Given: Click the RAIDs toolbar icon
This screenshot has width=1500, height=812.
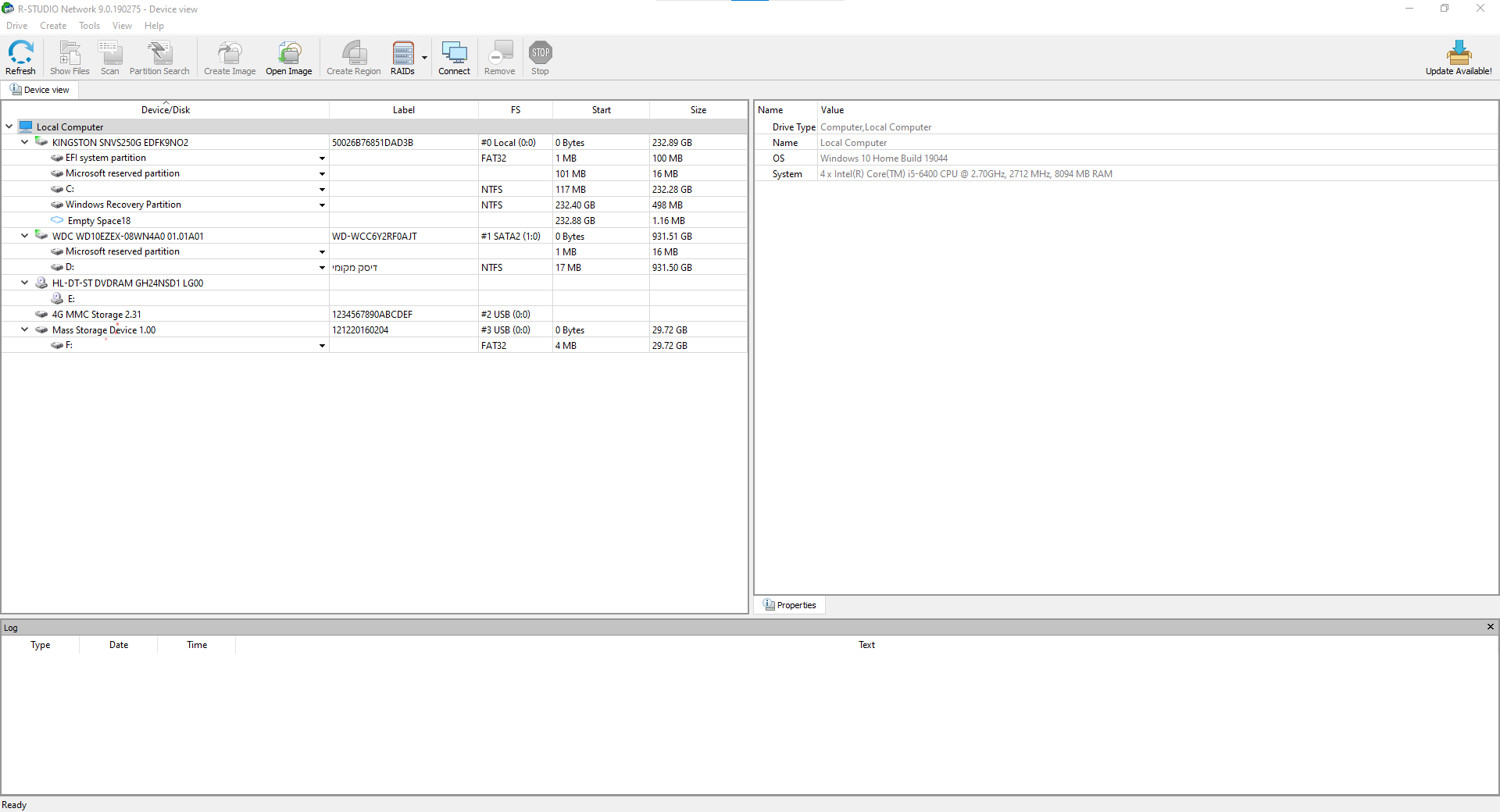Looking at the screenshot, I should coord(403,53).
